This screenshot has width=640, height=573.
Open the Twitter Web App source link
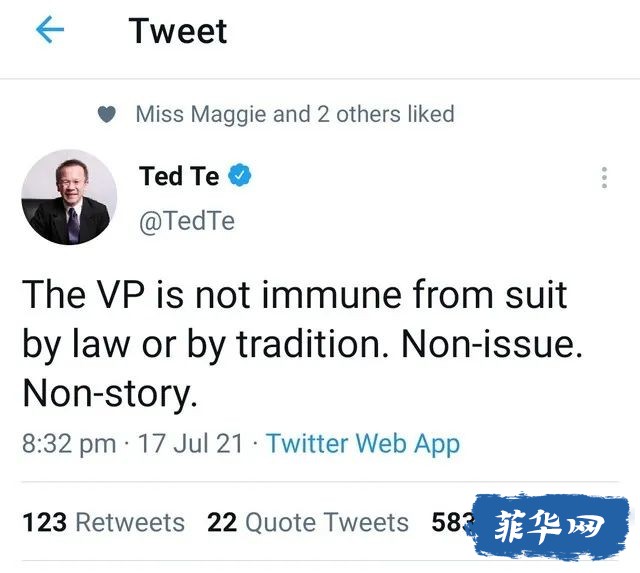point(363,444)
